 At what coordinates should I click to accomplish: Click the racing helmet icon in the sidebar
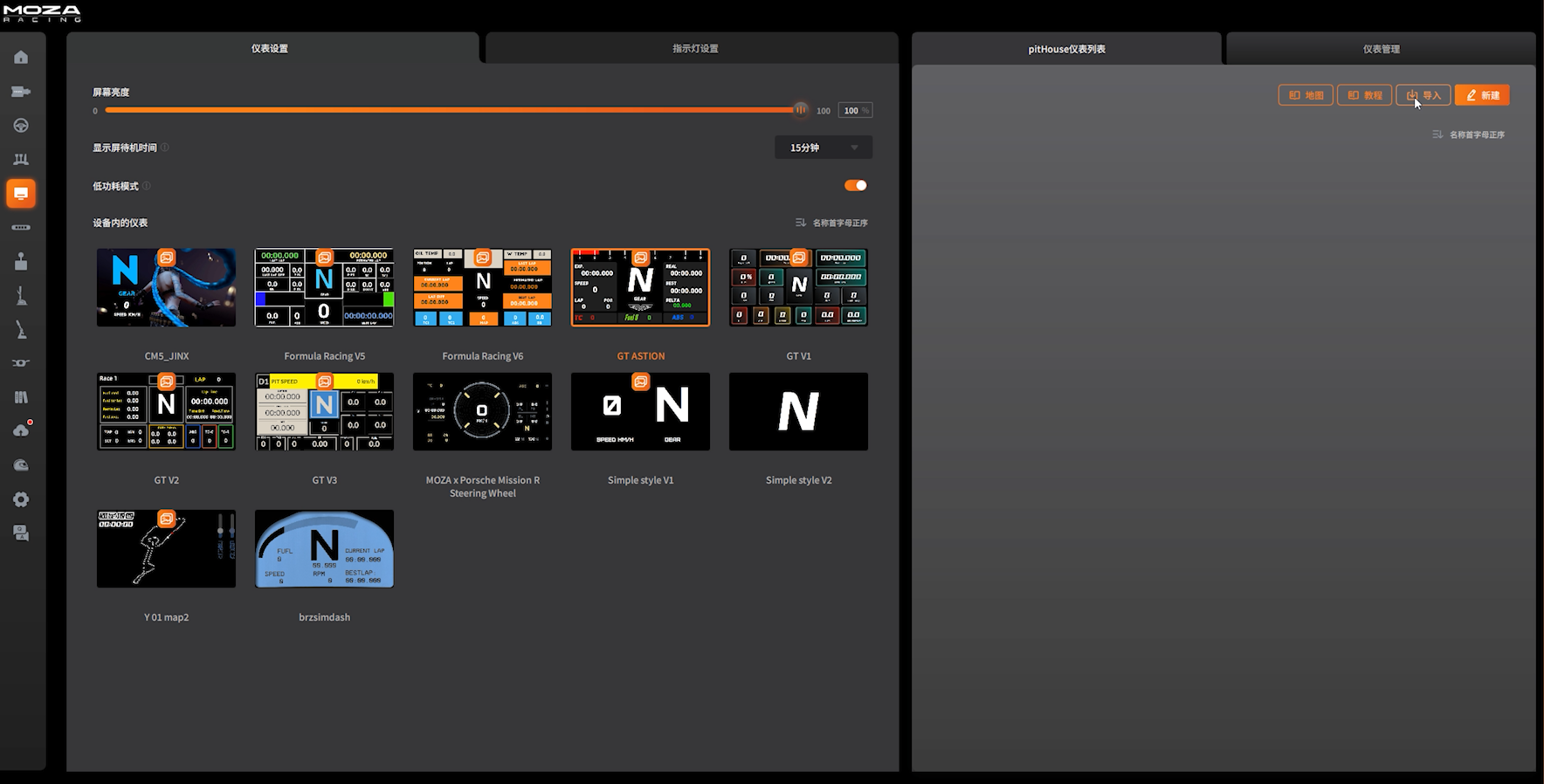tap(21, 465)
